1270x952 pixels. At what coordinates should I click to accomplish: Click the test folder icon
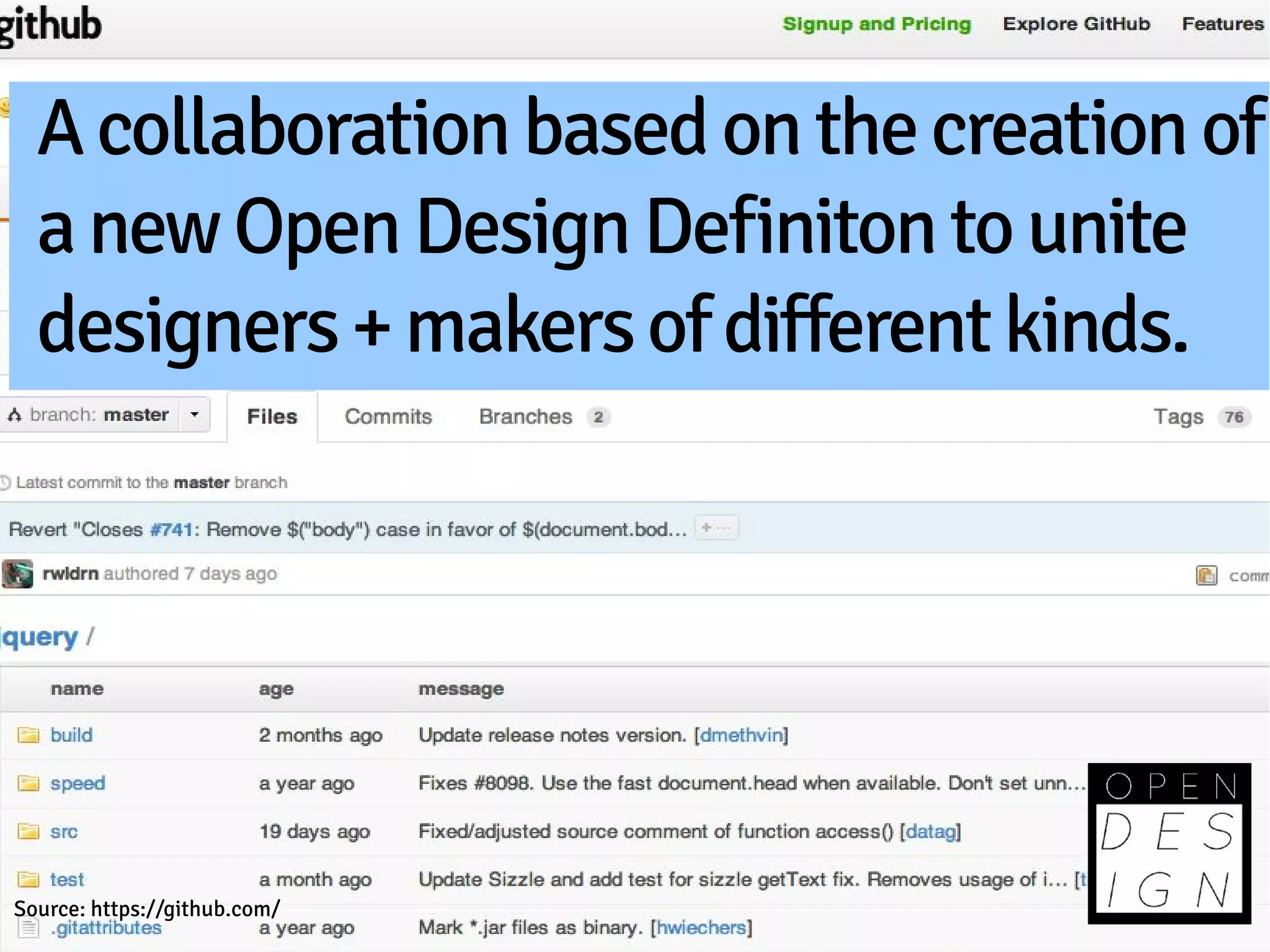click(28, 879)
